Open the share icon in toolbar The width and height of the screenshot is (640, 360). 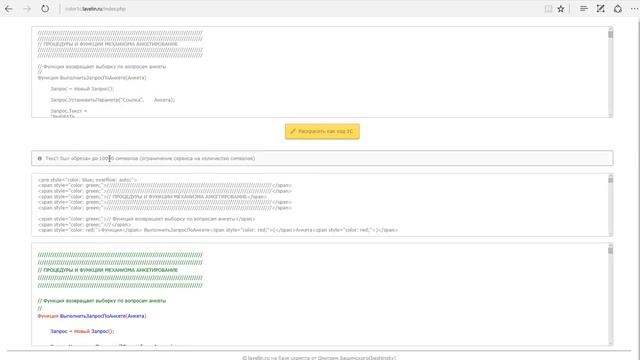point(618,9)
